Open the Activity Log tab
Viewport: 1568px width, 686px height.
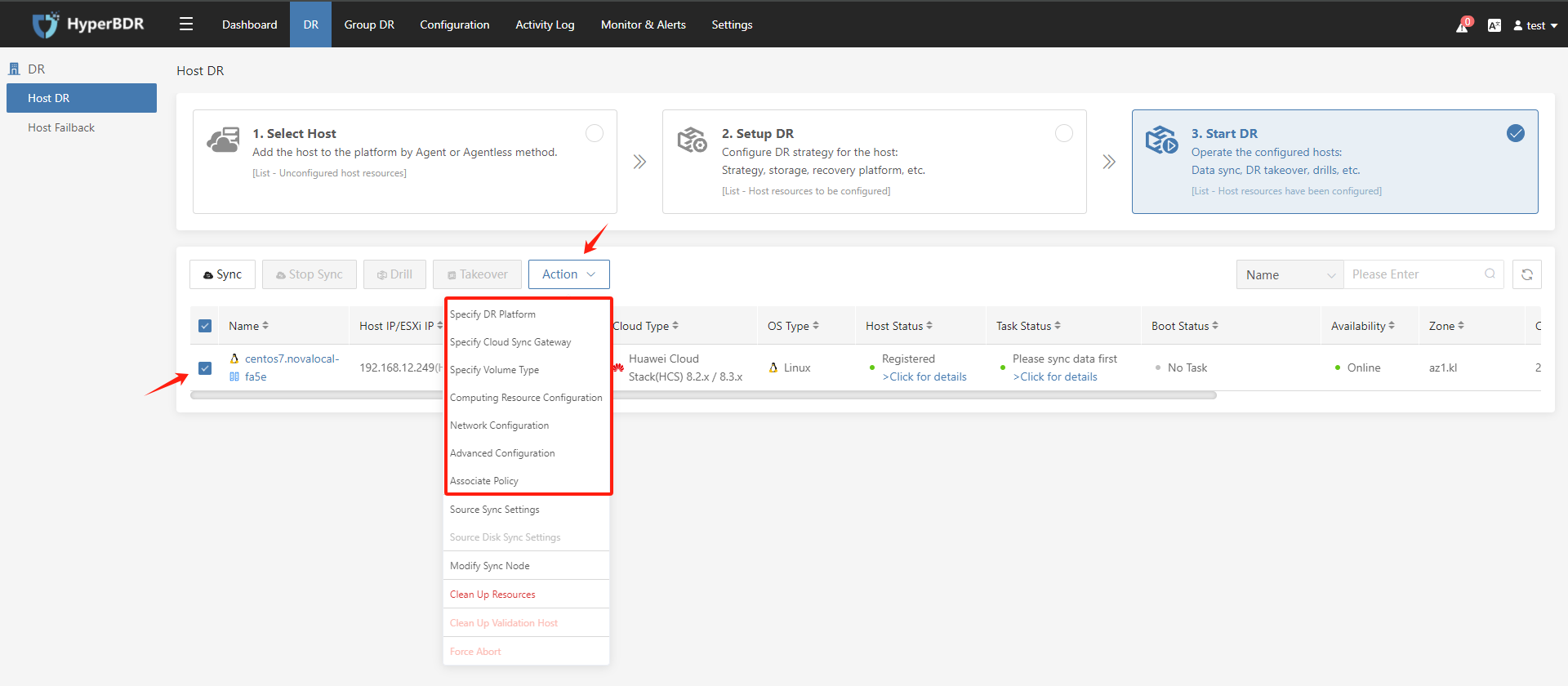[x=545, y=24]
